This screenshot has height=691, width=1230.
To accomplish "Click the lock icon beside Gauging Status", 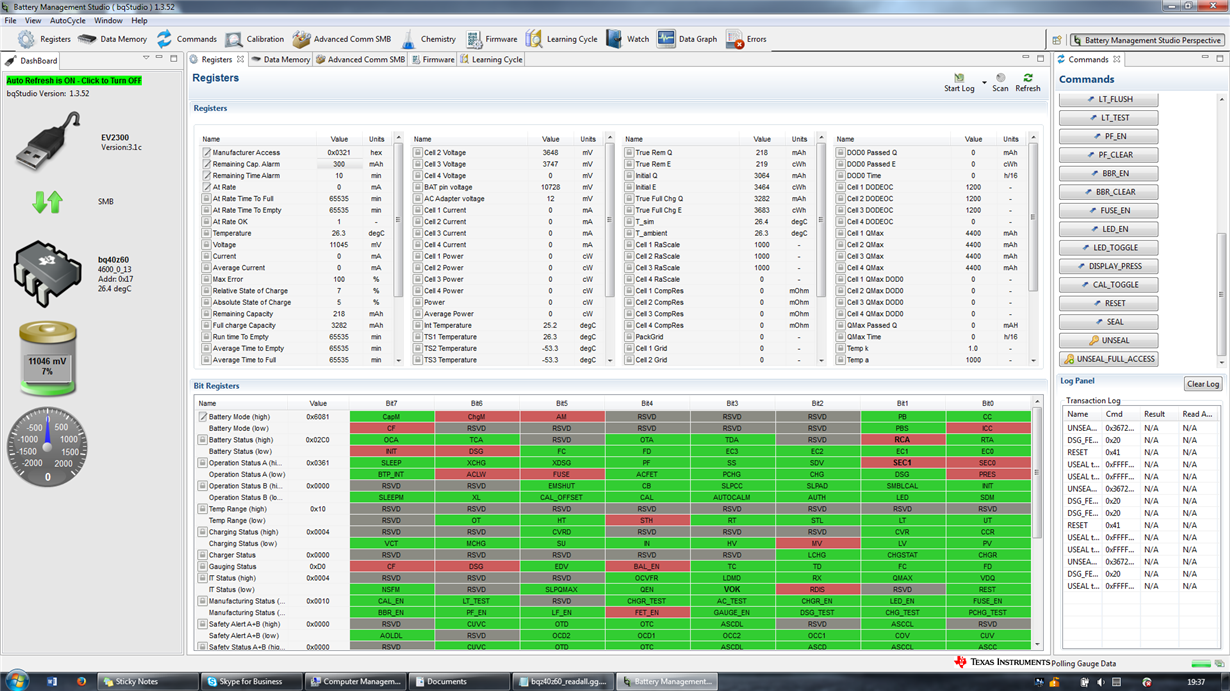I will coord(203,567).
